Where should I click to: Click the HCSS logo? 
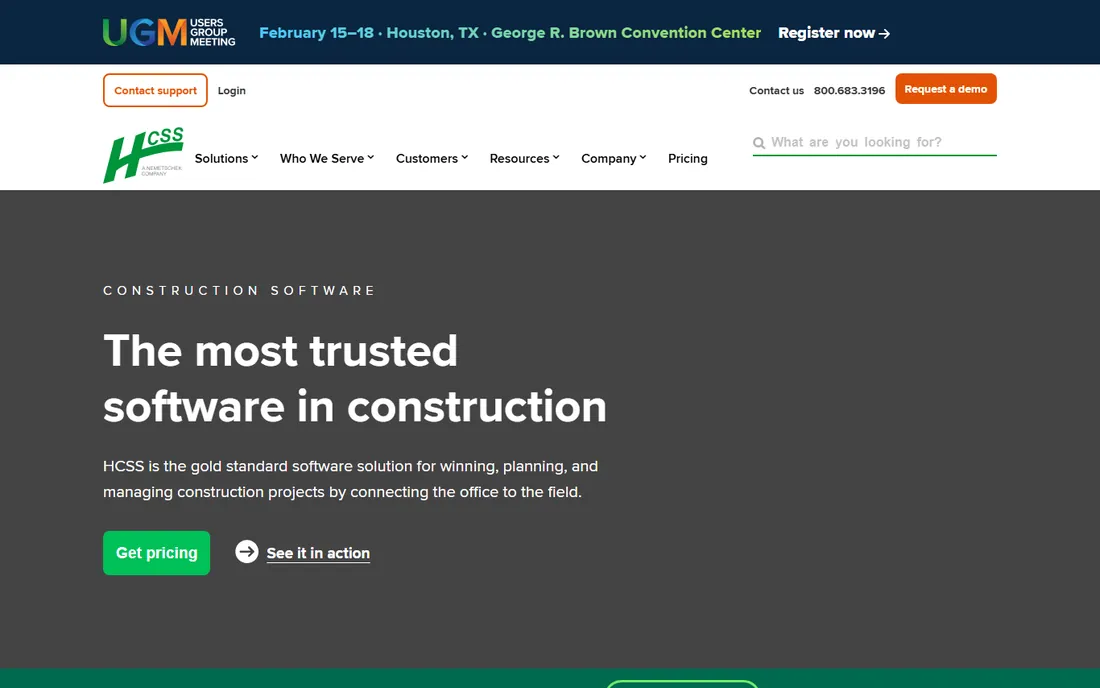pos(143,155)
